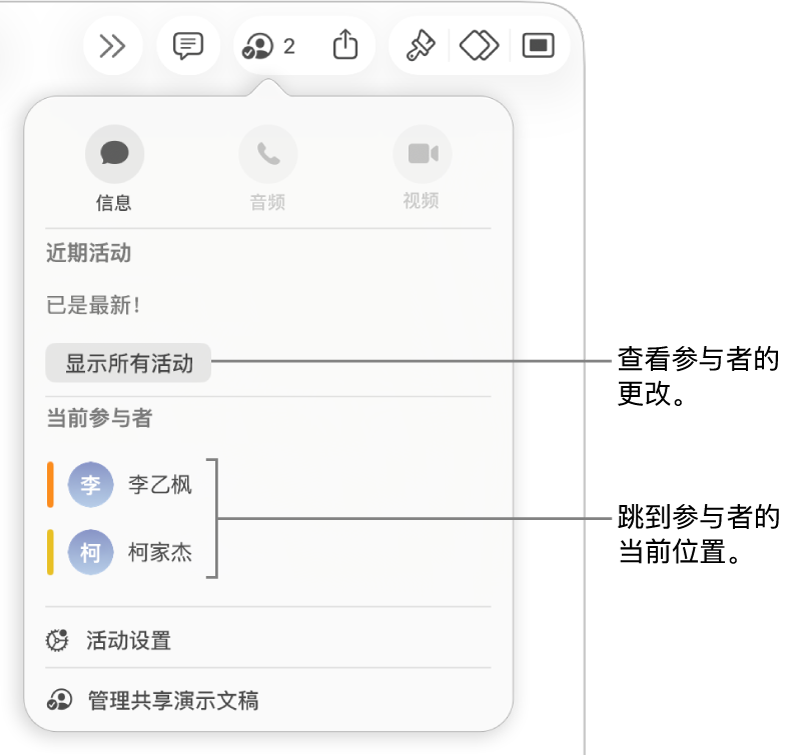Open the Document rectangle icon
Image resolution: width=795 pixels, height=755 pixels.
pos(538,46)
